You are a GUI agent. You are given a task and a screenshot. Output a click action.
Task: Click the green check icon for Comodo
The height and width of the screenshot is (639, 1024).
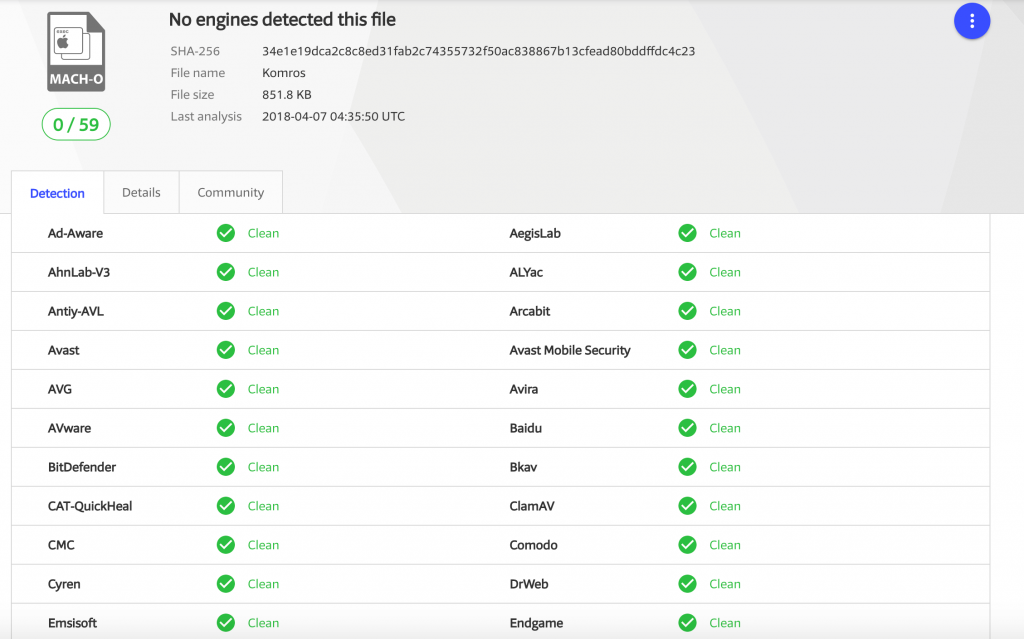(x=687, y=545)
